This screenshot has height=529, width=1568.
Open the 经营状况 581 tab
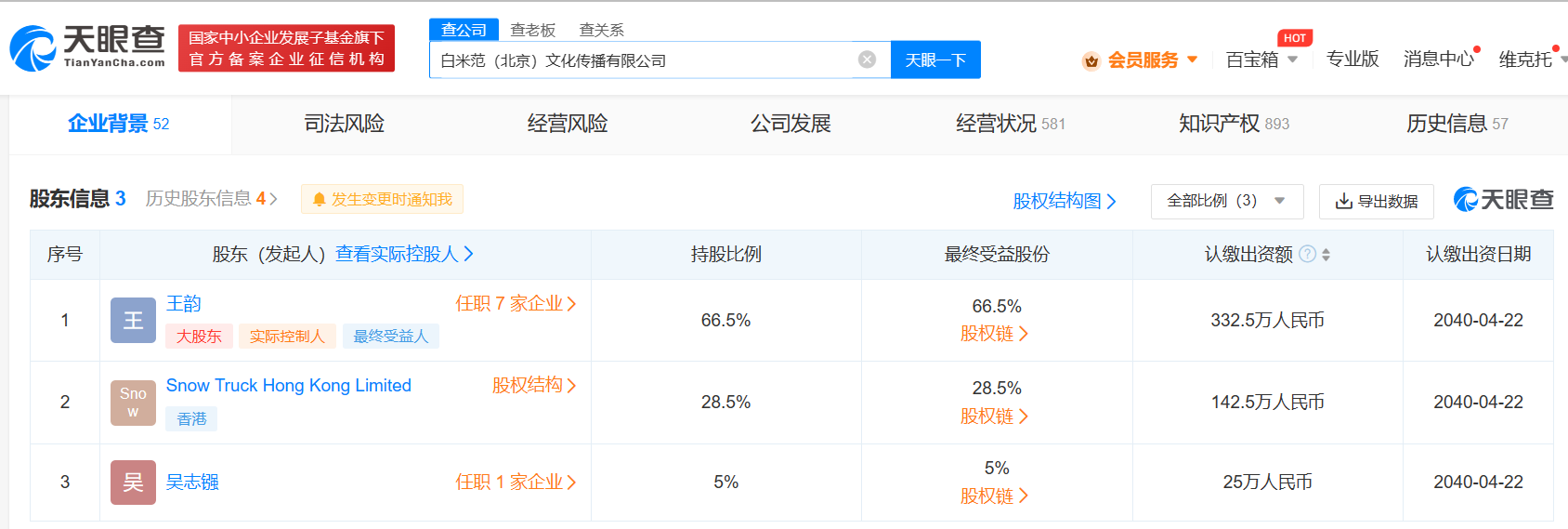(1012, 124)
